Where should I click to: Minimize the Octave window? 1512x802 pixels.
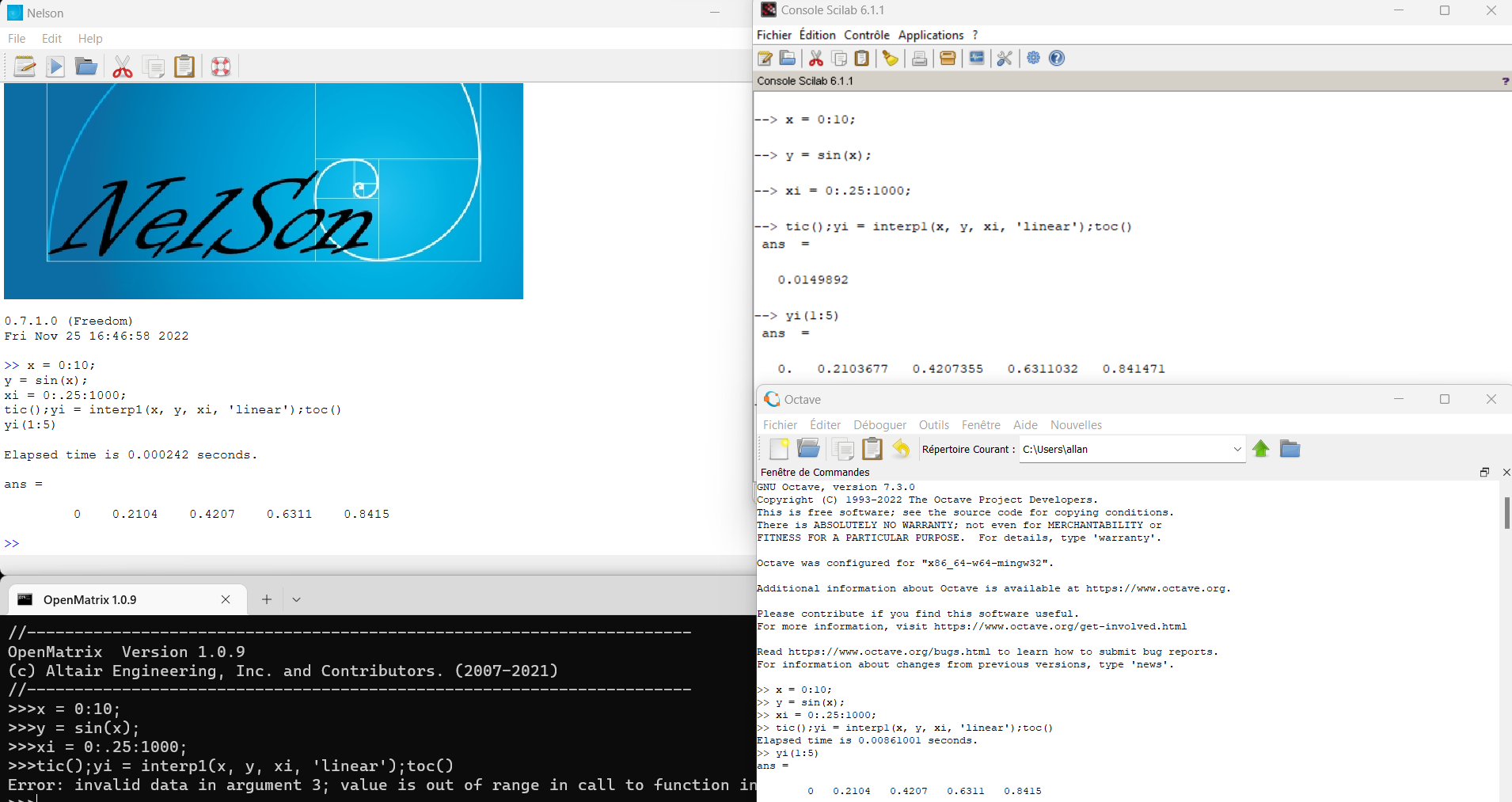pyautogui.click(x=1399, y=399)
